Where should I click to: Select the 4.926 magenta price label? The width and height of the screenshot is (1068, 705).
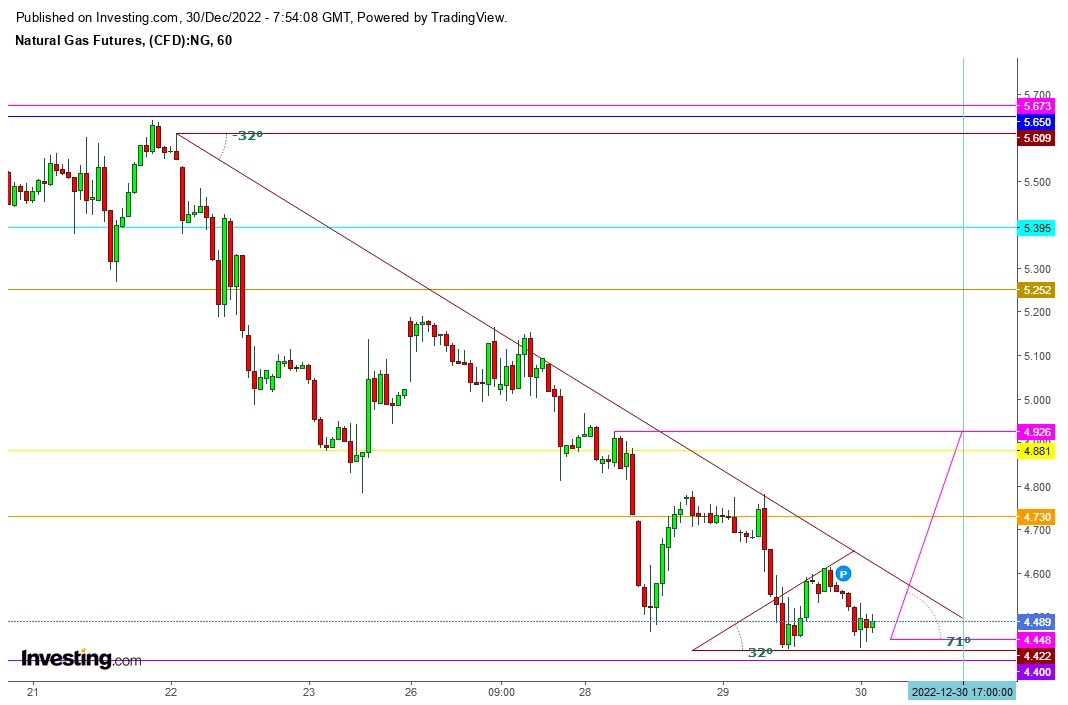point(1036,432)
